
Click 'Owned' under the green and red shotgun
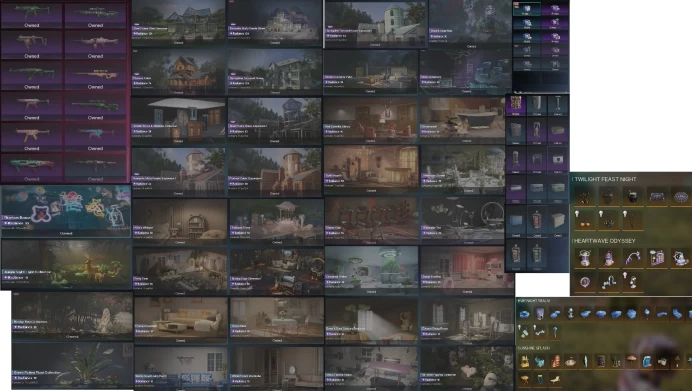point(32,179)
